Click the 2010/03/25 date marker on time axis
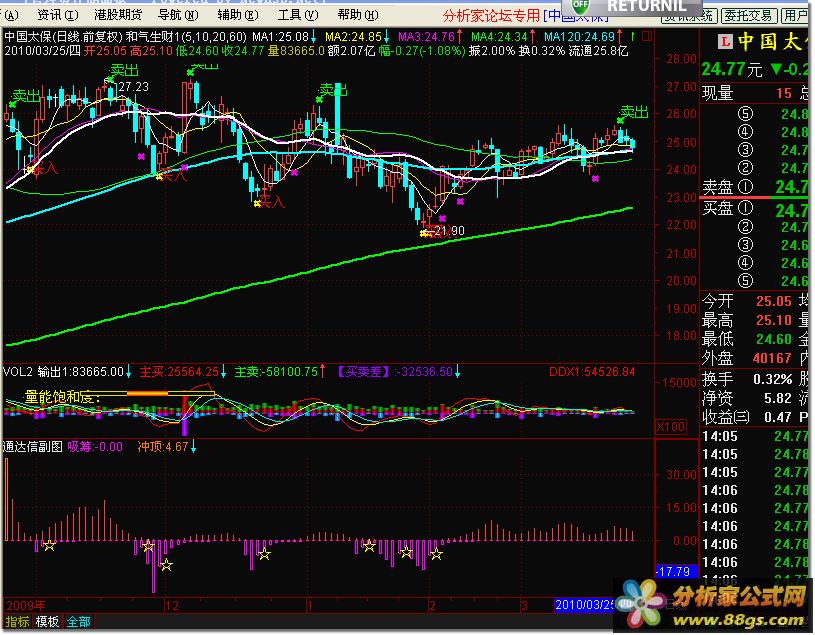The image size is (815, 635). [585, 605]
